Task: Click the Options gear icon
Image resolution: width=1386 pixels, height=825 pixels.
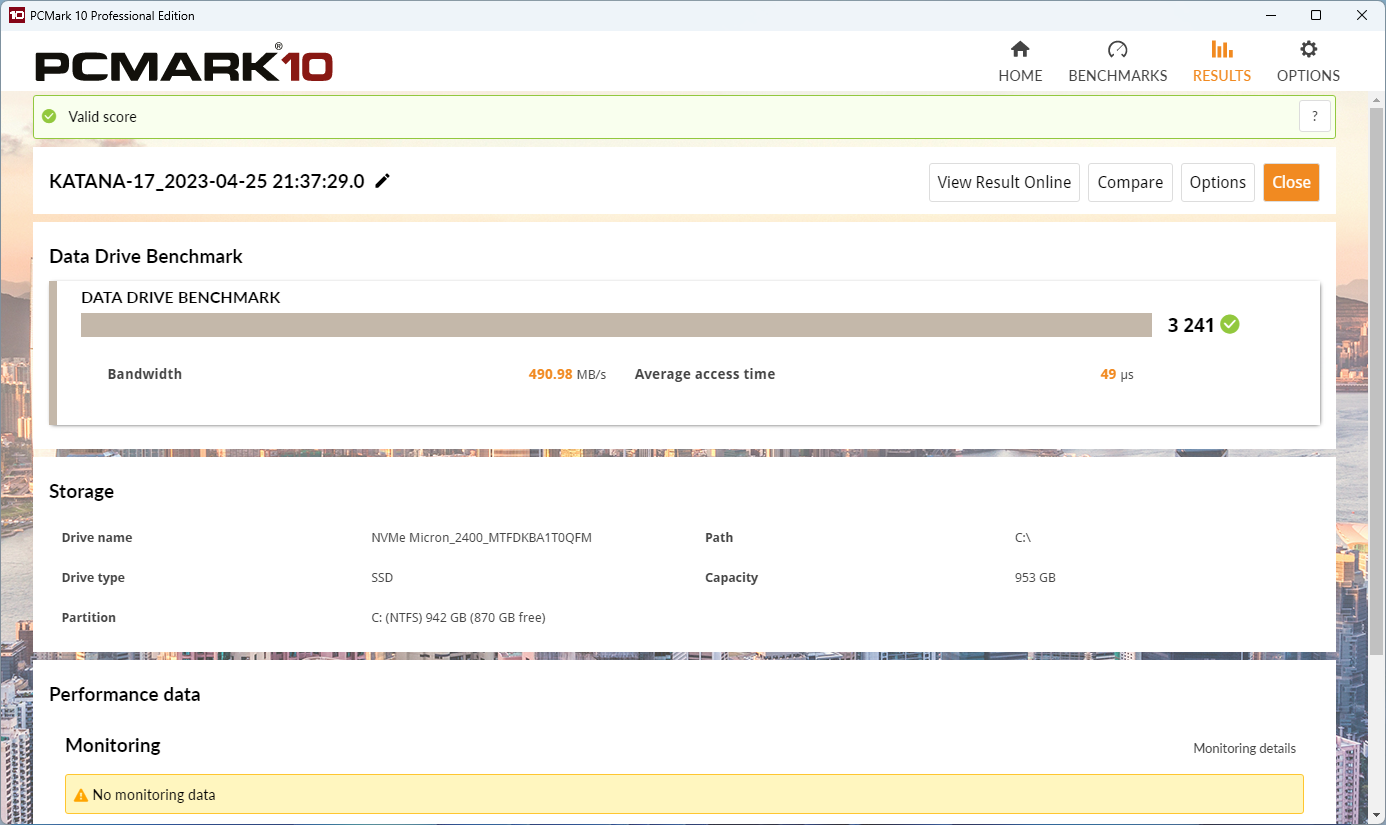Action: [1308, 50]
